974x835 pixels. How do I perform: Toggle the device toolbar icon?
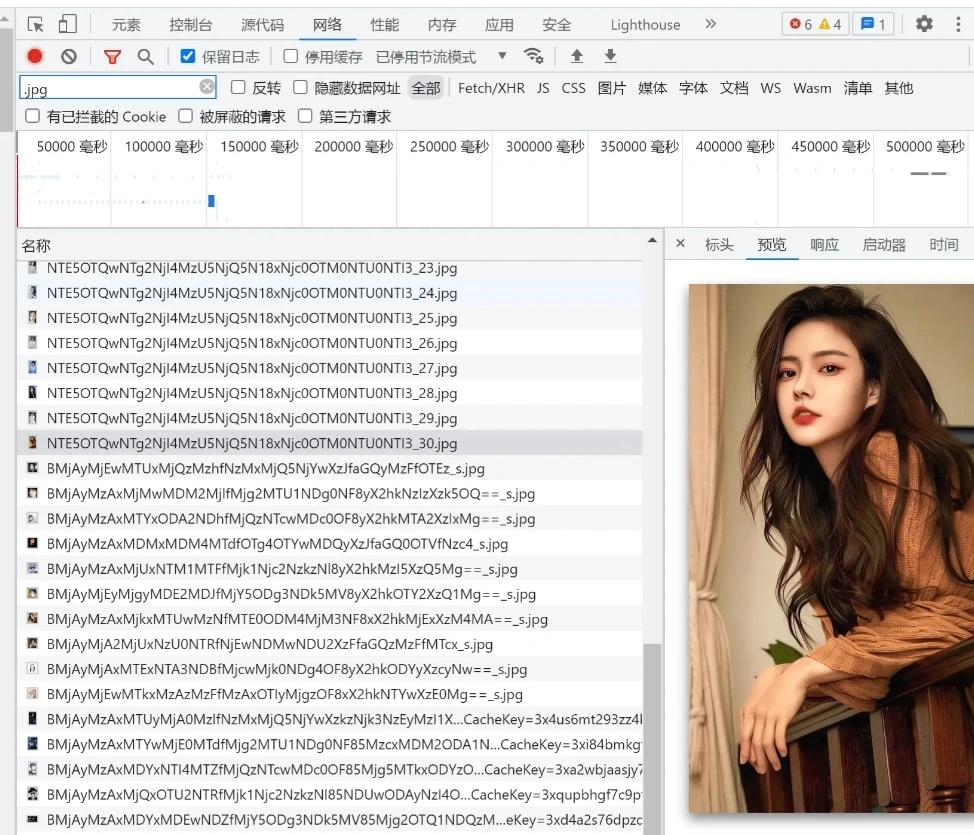pos(67,24)
